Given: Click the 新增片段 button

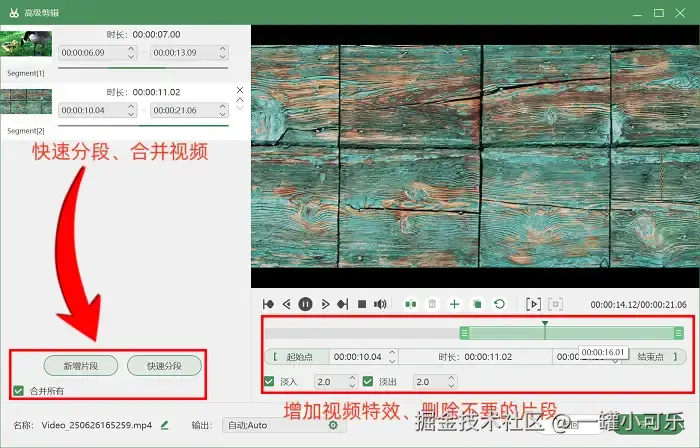Looking at the screenshot, I should pyautogui.click(x=81, y=366).
